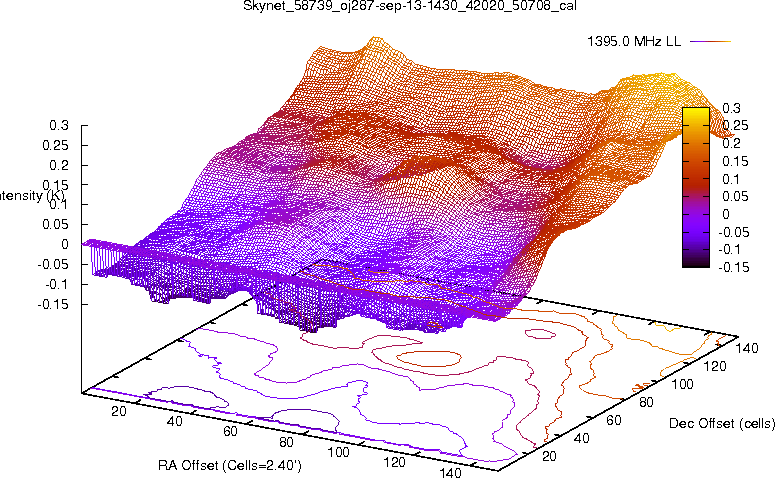The height and width of the screenshot is (478, 775).
Task: Click the 0.15 label on the color bar
Action: (735, 161)
